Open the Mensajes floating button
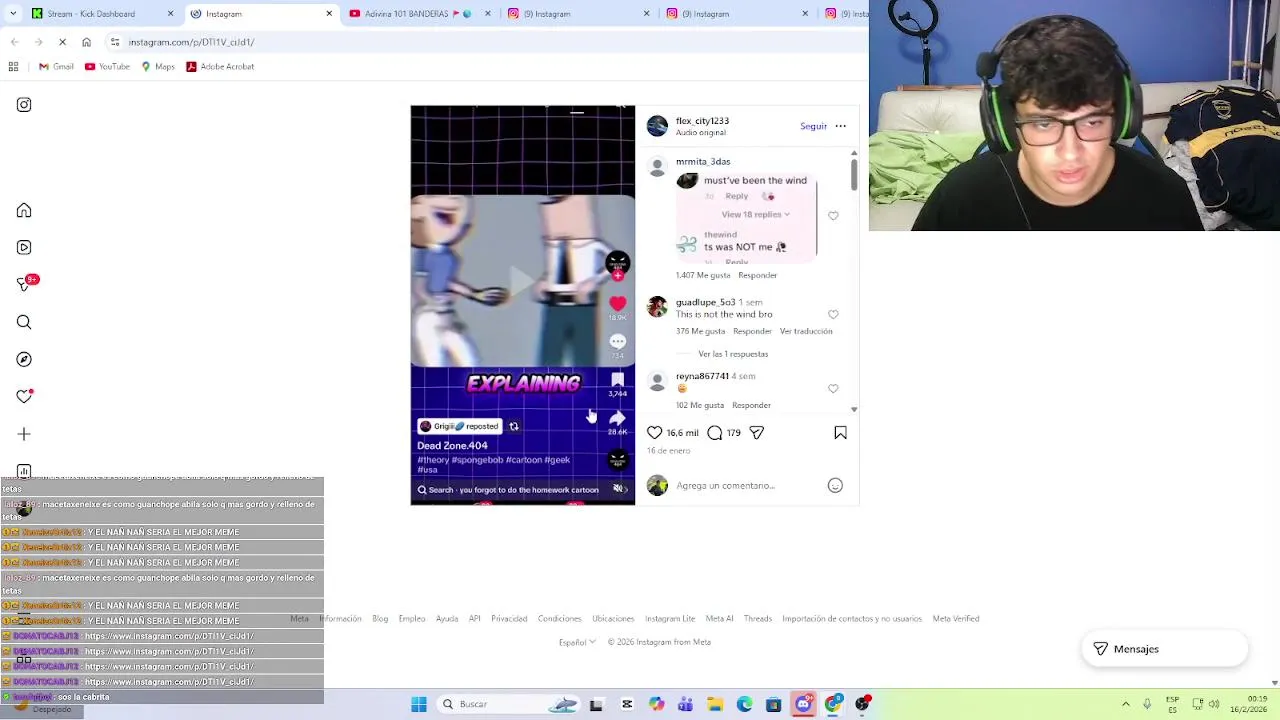 [x=1165, y=649]
